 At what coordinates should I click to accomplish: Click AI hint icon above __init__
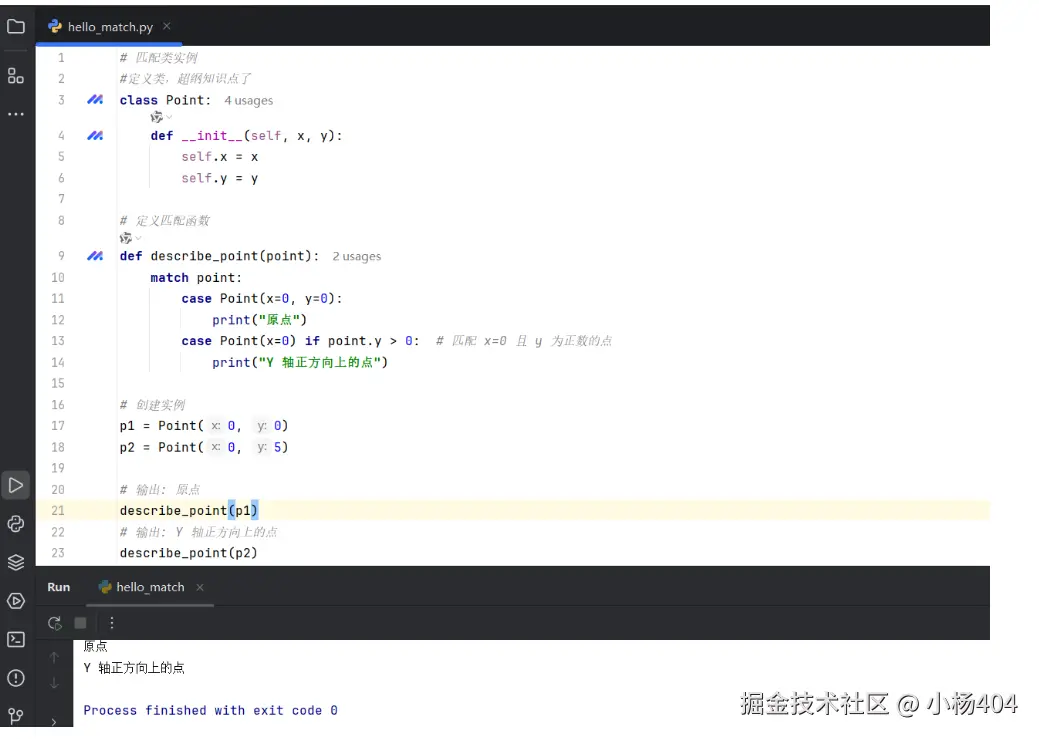pos(157,117)
